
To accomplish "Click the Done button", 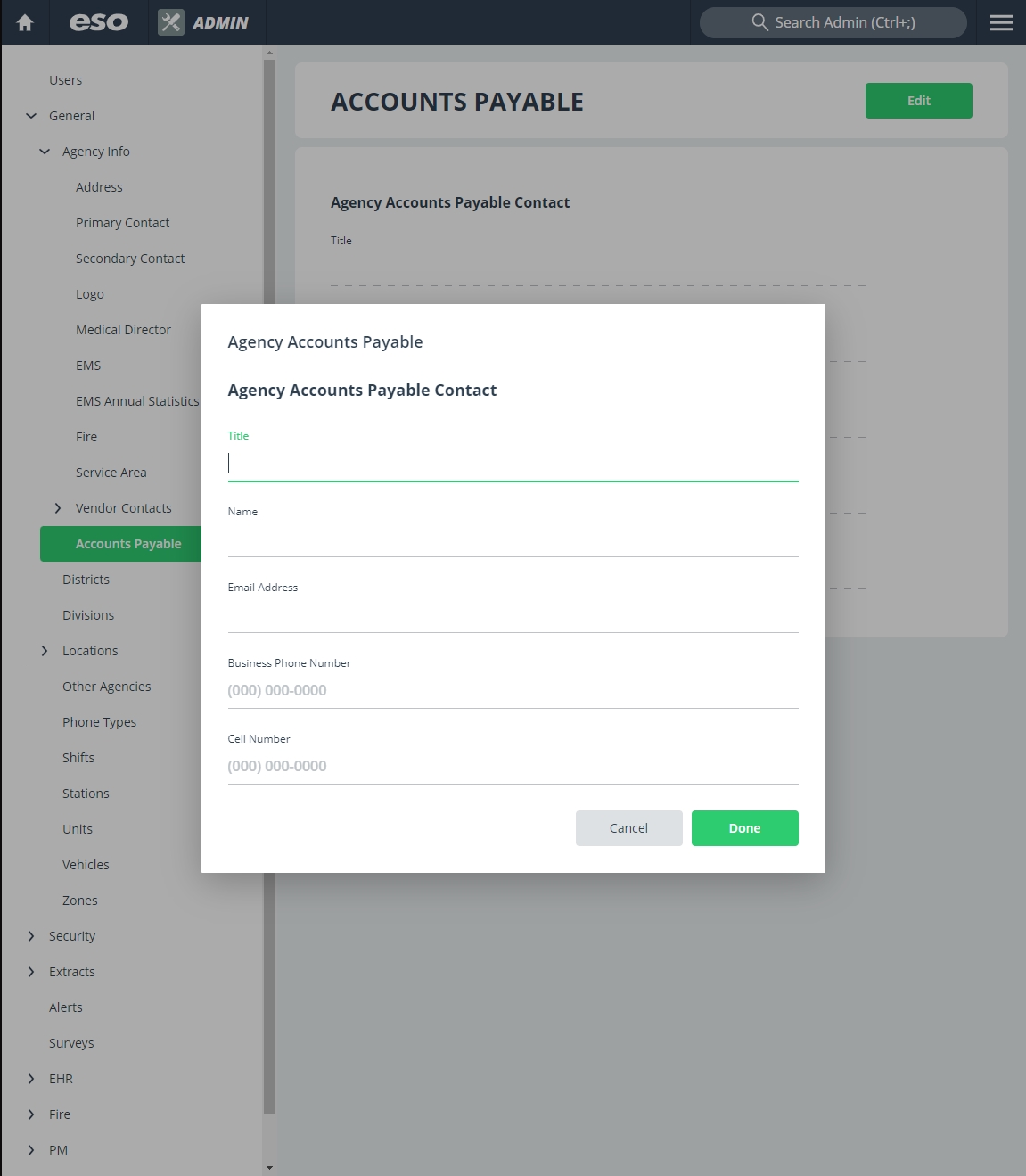I will pyautogui.click(x=745, y=828).
